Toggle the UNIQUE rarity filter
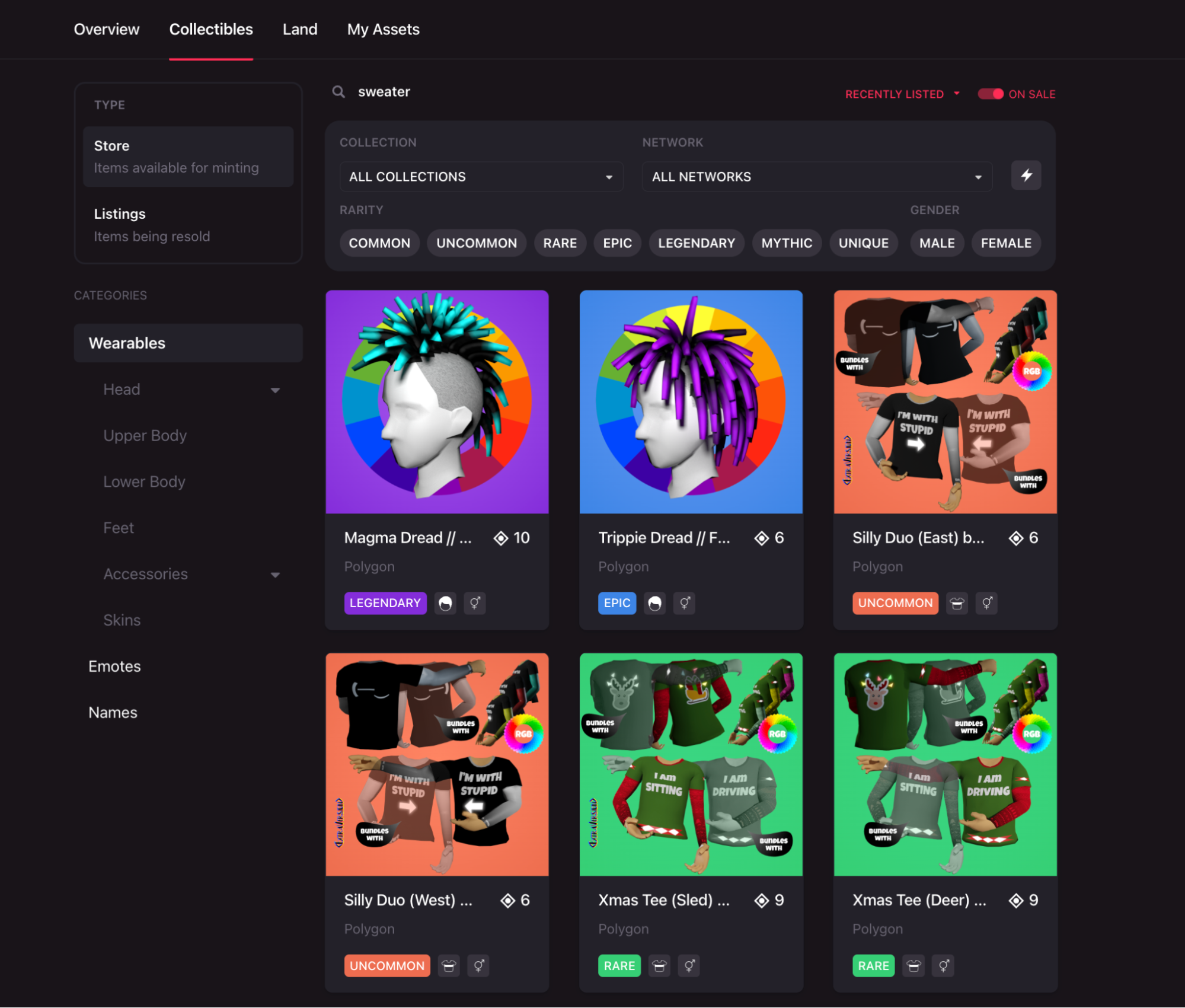The width and height of the screenshot is (1185, 1008). [x=864, y=243]
